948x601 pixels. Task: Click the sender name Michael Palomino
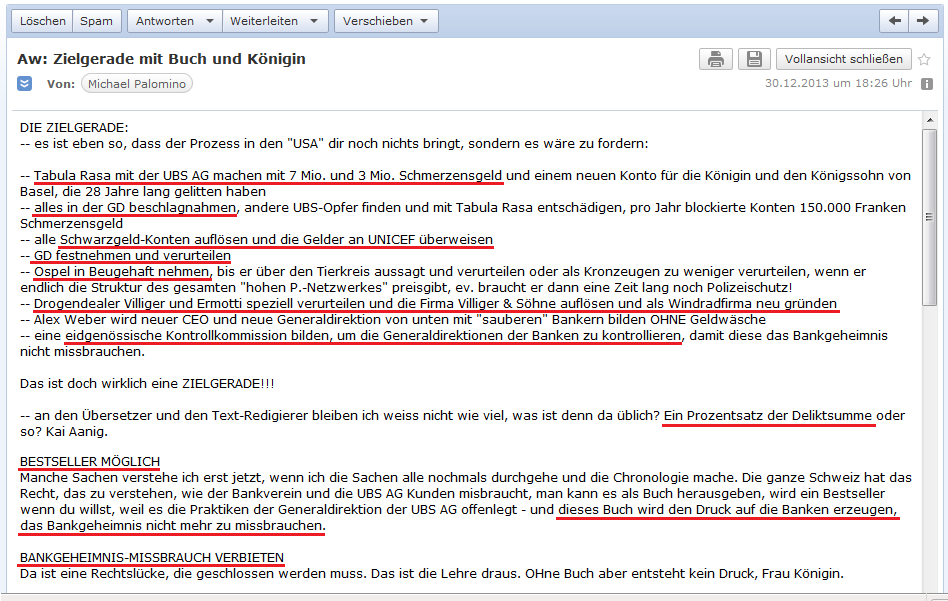(136, 83)
